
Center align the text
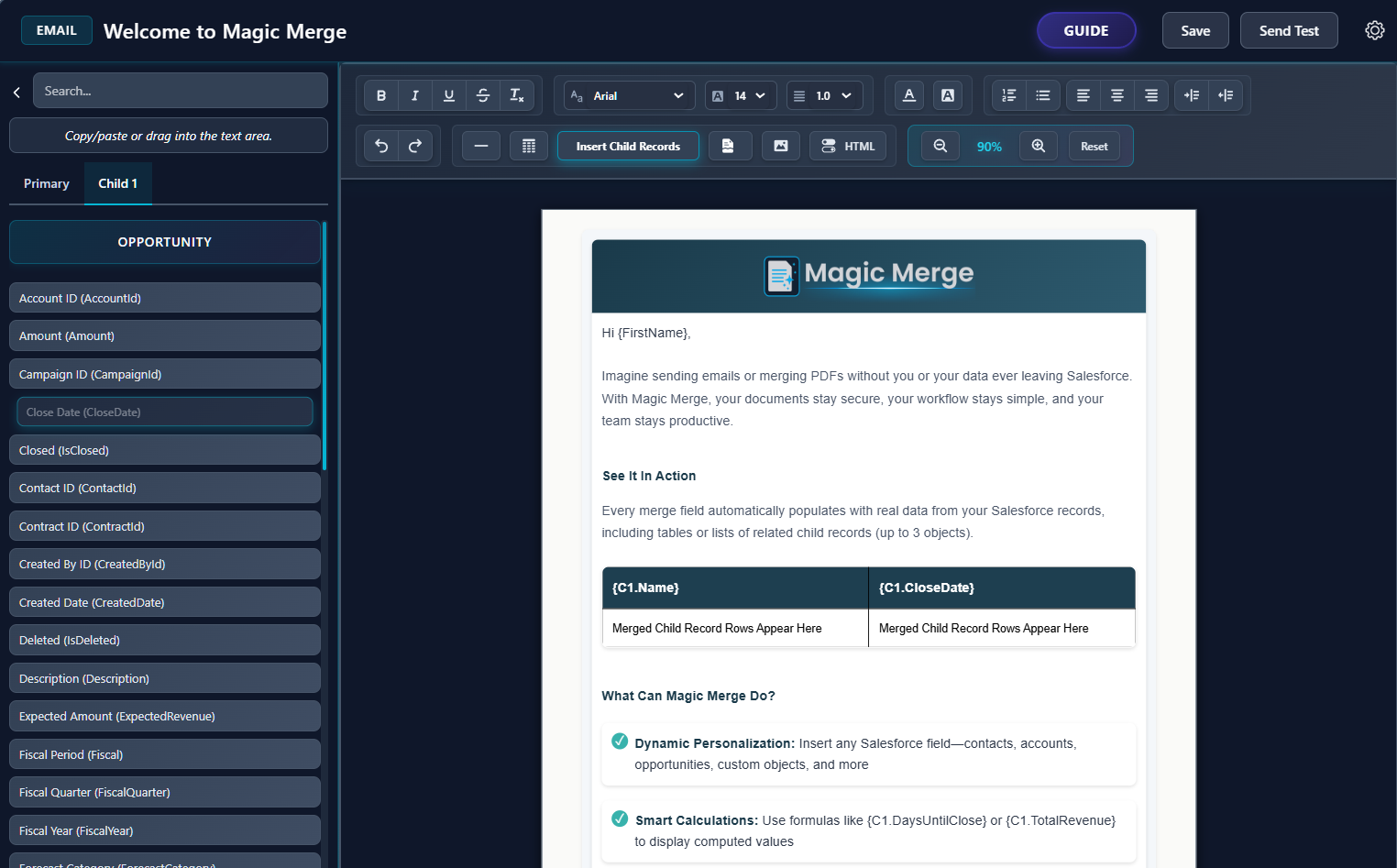pyautogui.click(x=1116, y=94)
